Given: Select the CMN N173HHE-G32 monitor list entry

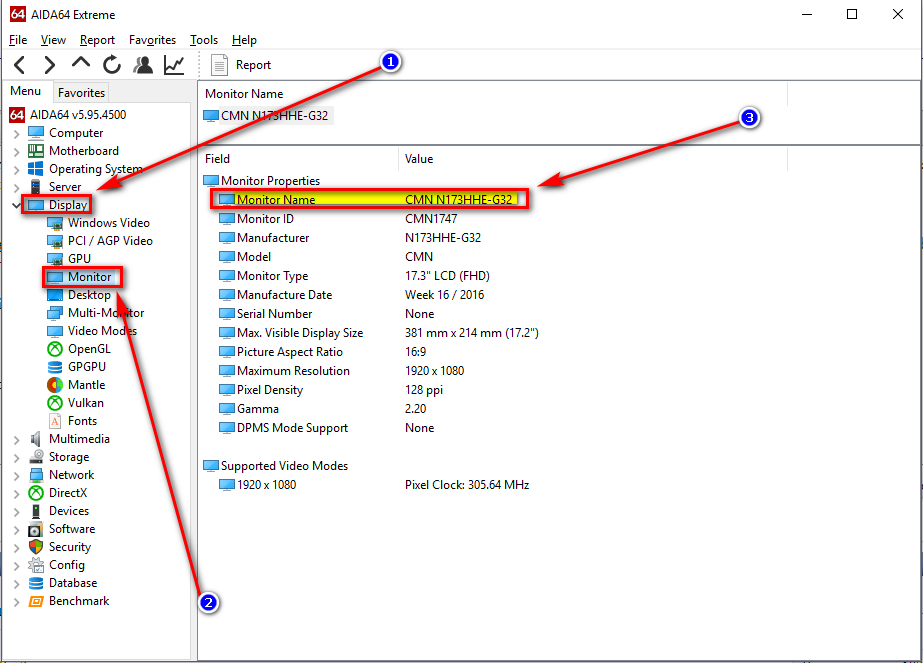Looking at the screenshot, I should coord(267,116).
